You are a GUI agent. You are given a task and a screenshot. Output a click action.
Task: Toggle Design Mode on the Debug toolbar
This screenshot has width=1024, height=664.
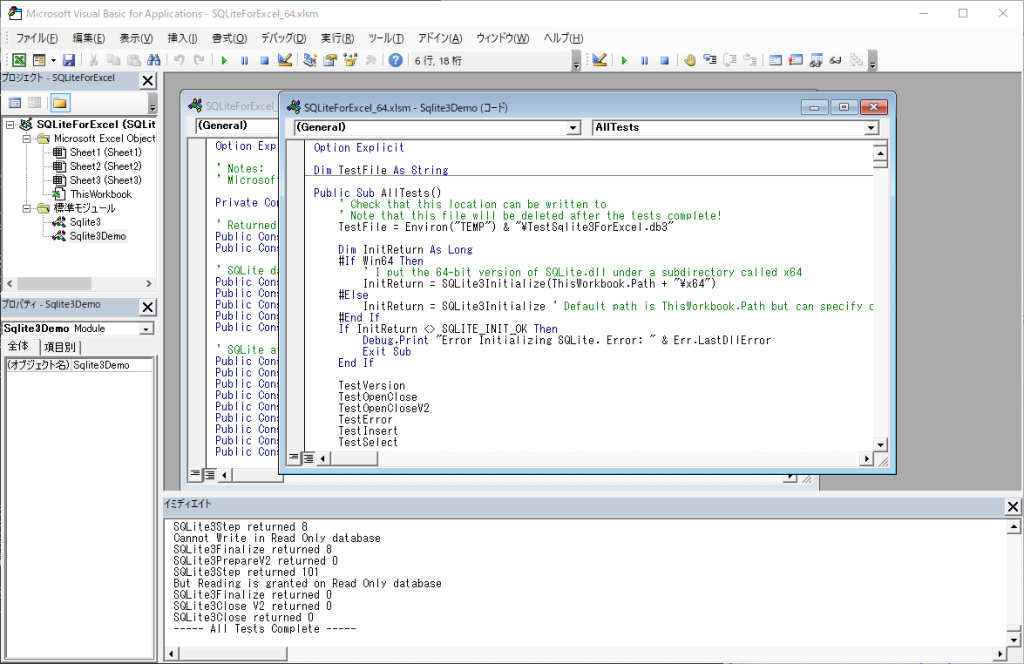[600, 61]
